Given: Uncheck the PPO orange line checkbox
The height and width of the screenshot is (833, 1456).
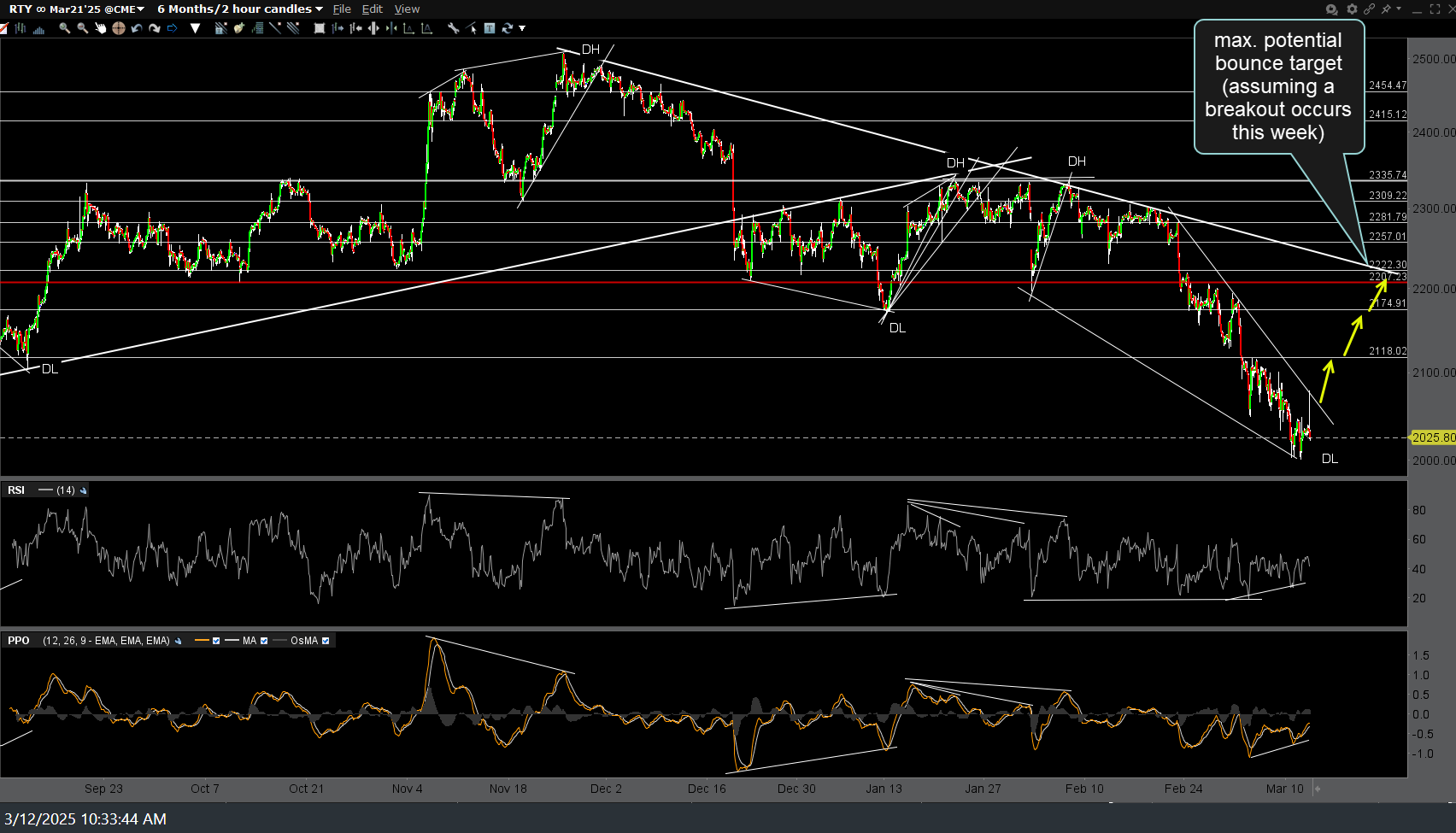Looking at the screenshot, I should click(x=216, y=641).
